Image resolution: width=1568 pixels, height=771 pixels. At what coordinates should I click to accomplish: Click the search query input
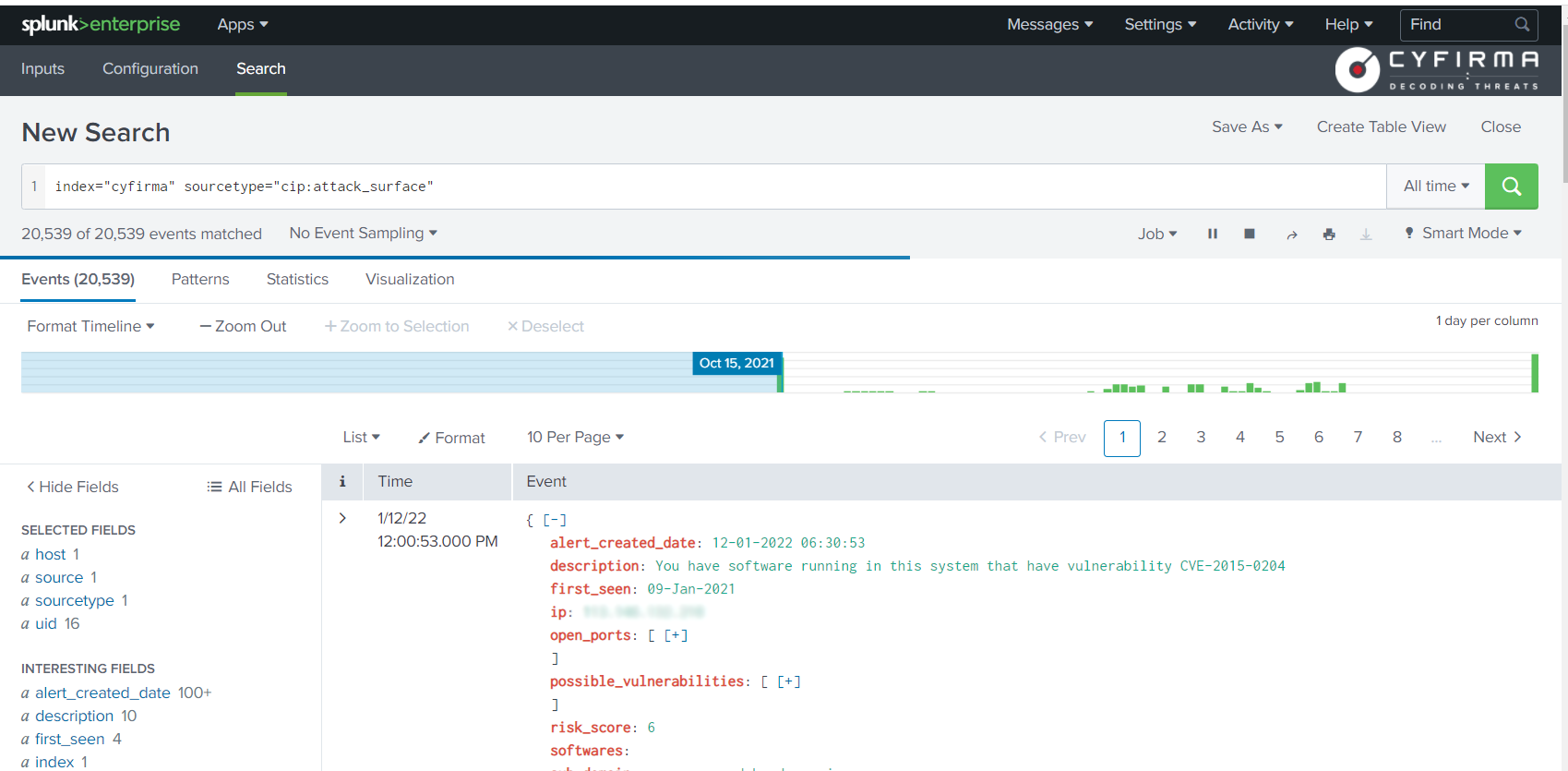[715, 187]
